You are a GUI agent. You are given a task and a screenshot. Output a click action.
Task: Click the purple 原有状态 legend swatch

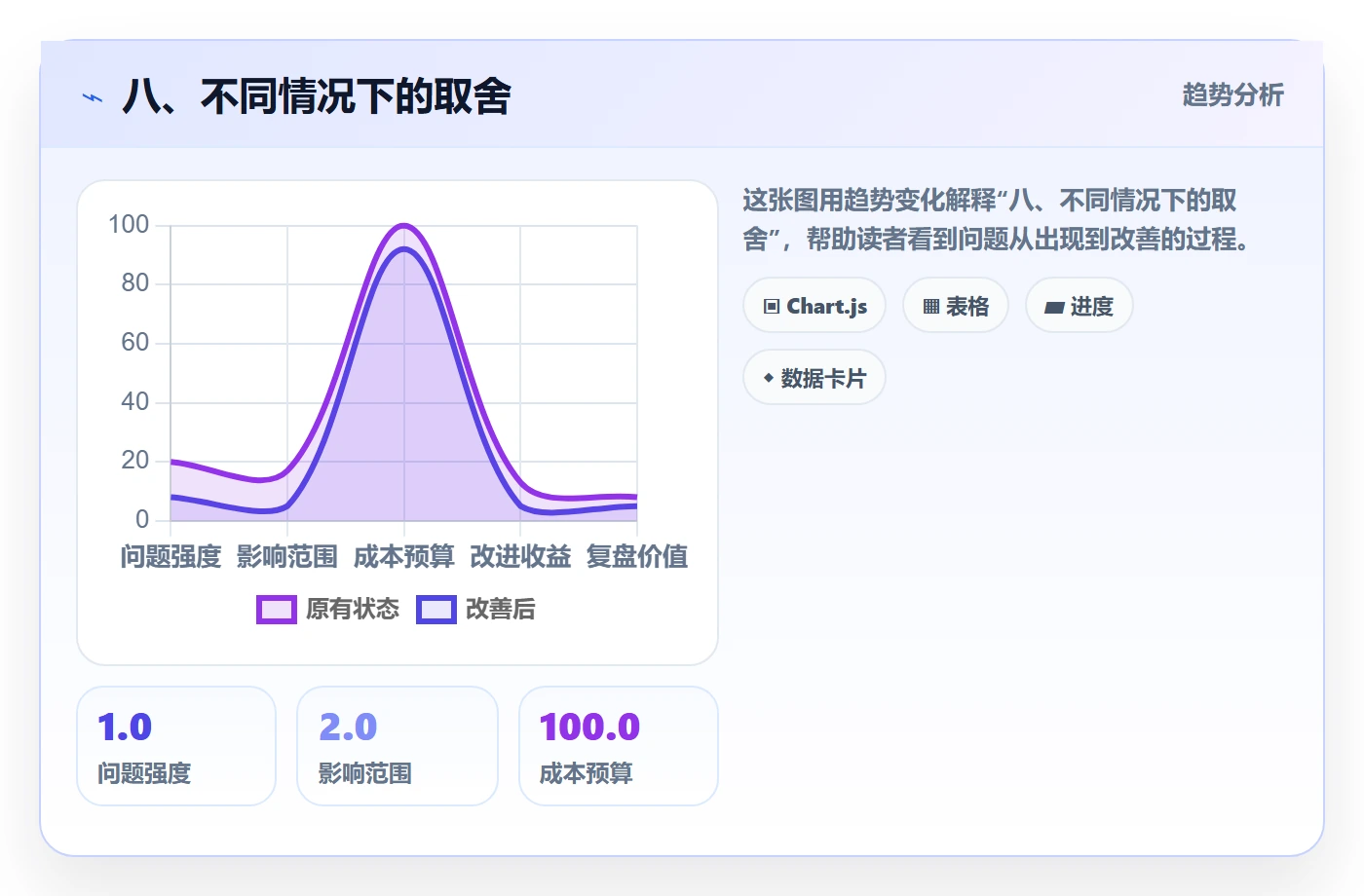[277, 610]
